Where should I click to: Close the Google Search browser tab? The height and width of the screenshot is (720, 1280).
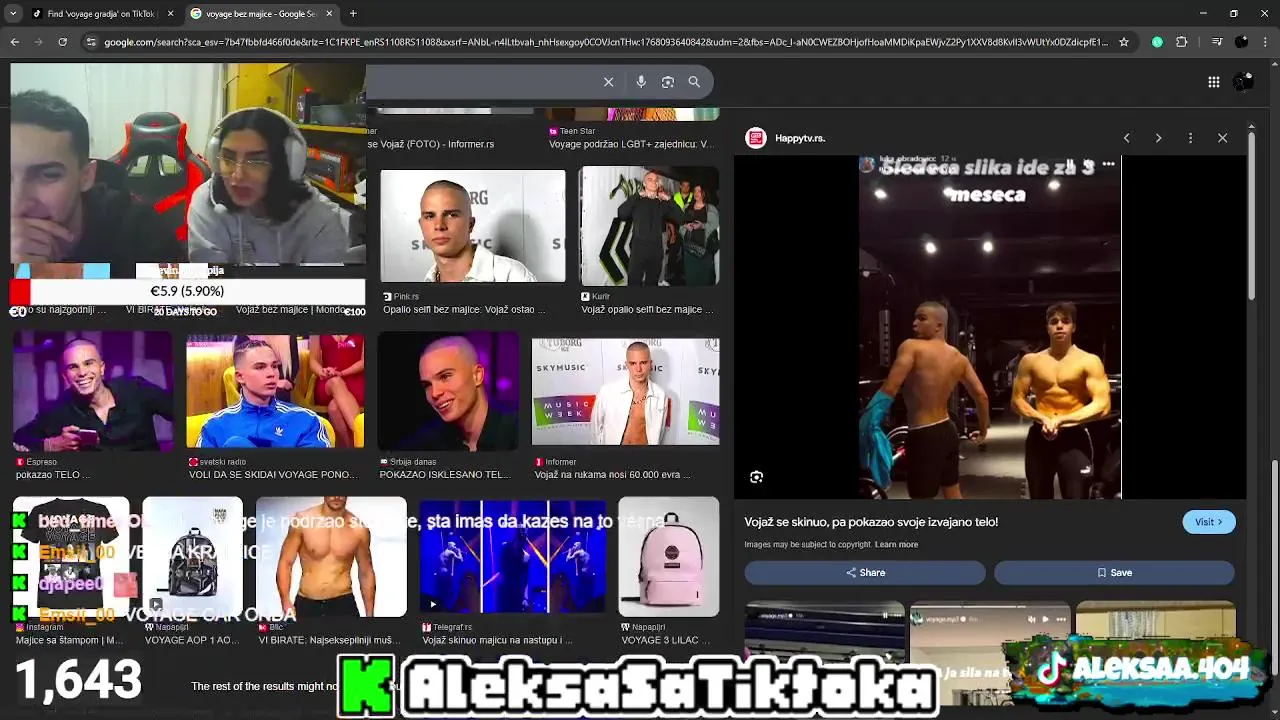pyautogui.click(x=329, y=14)
